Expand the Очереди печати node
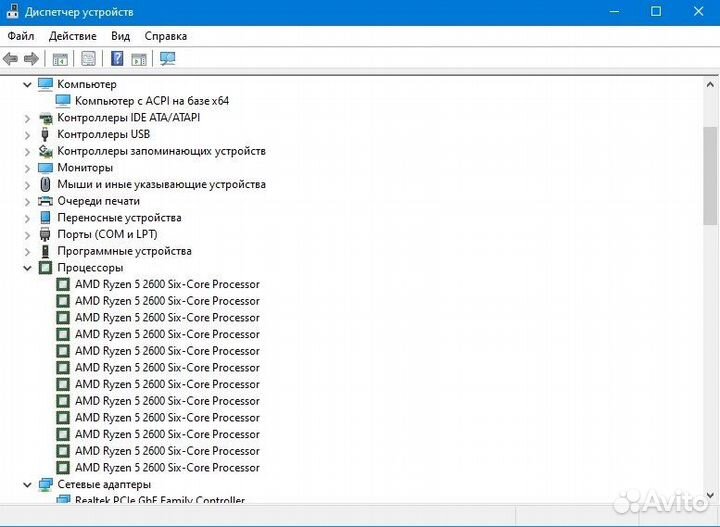 point(28,202)
